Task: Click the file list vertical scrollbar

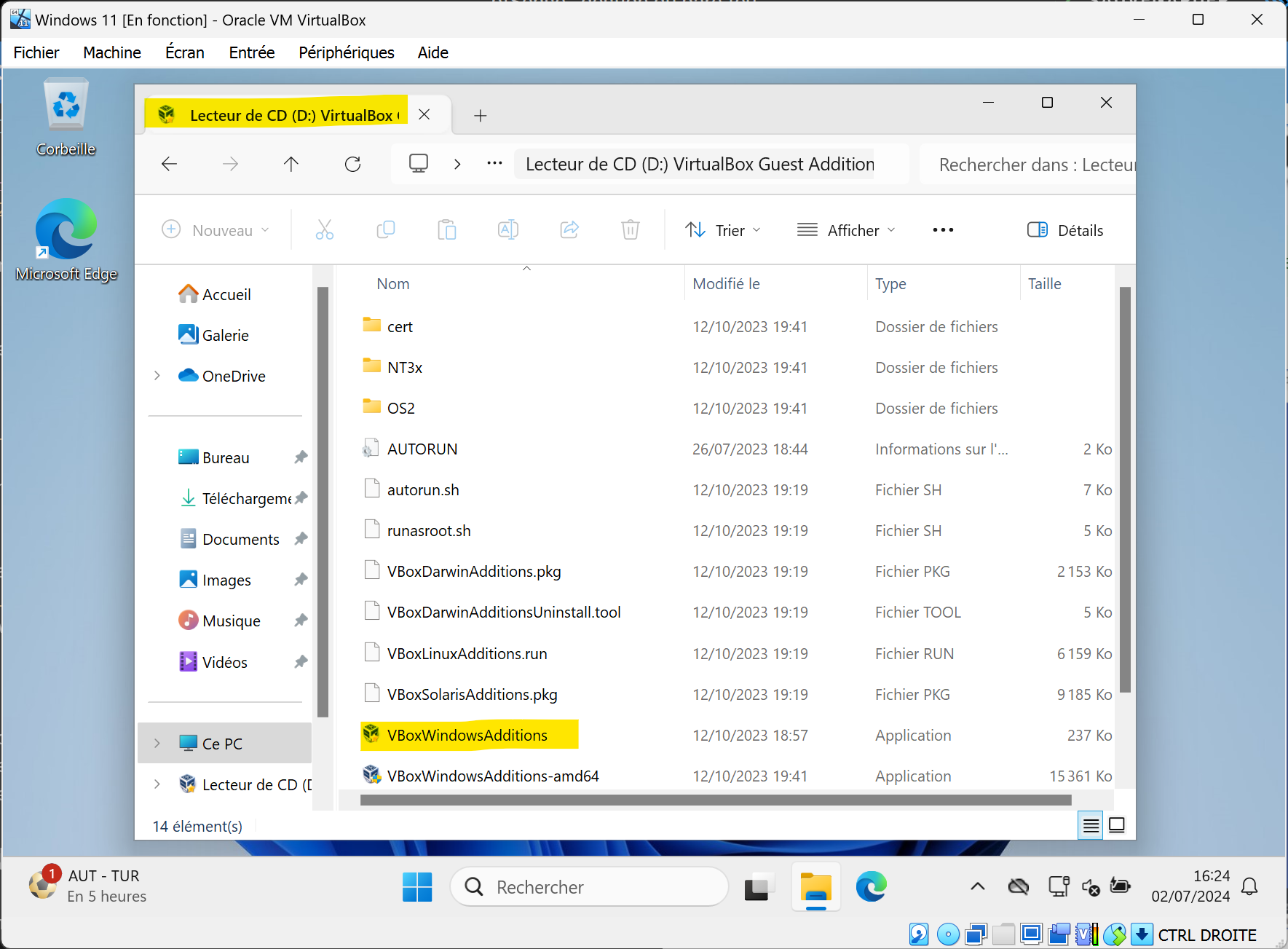Action: click(x=1125, y=489)
